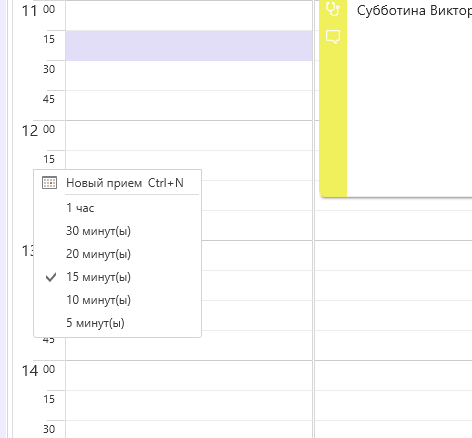Set time scale to 30 минут(ы)
Viewport: 472px width, 438px height.
point(117,231)
